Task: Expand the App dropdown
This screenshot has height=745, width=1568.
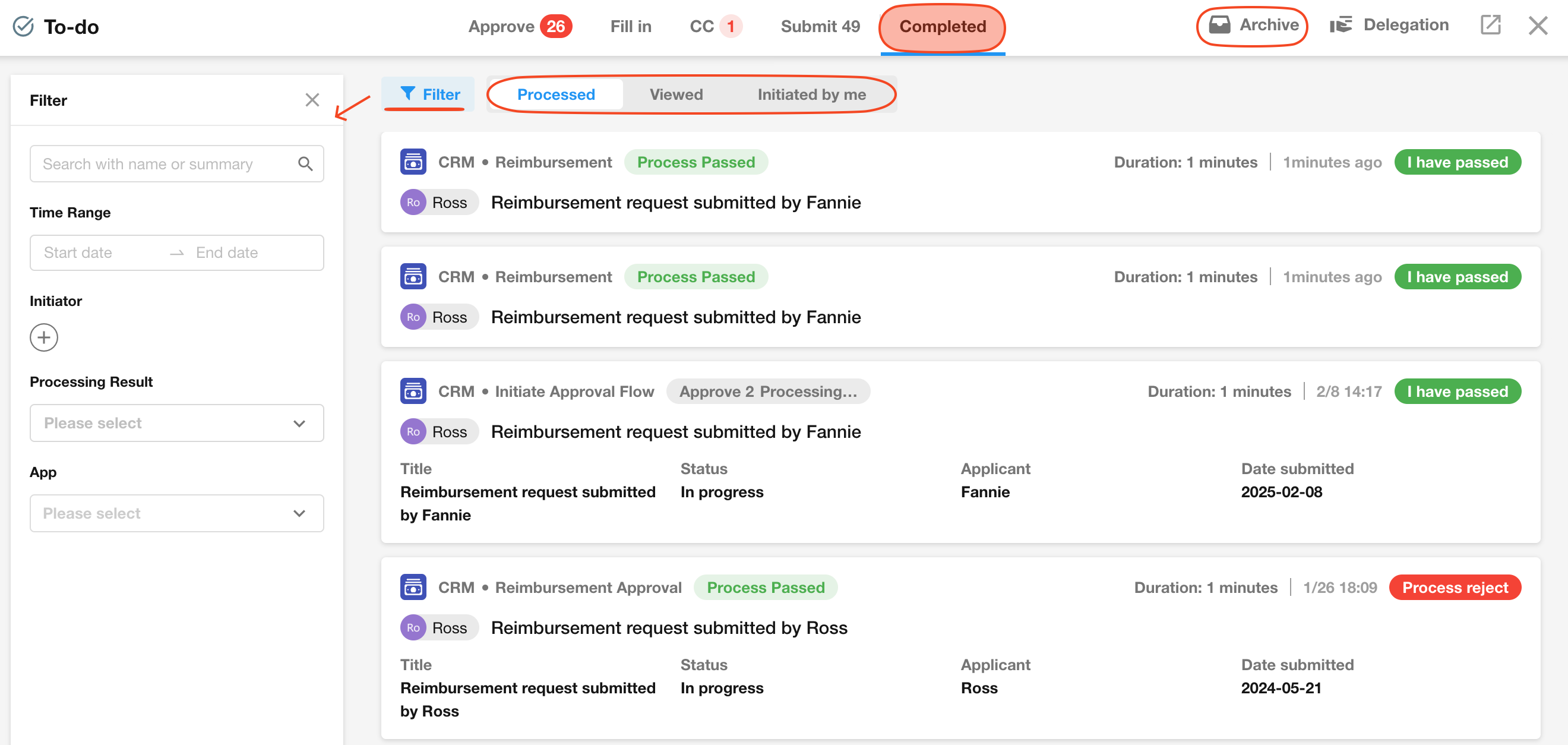Action: tap(176, 513)
